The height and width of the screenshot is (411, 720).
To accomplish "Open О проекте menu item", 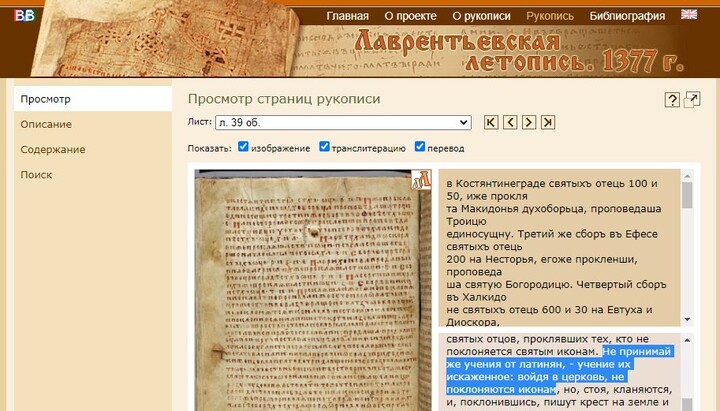I will (411, 16).
